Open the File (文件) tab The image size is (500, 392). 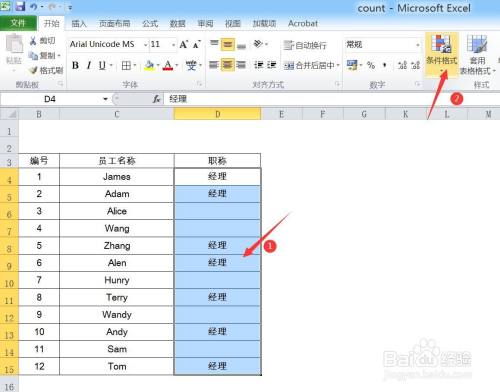(18, 23)
